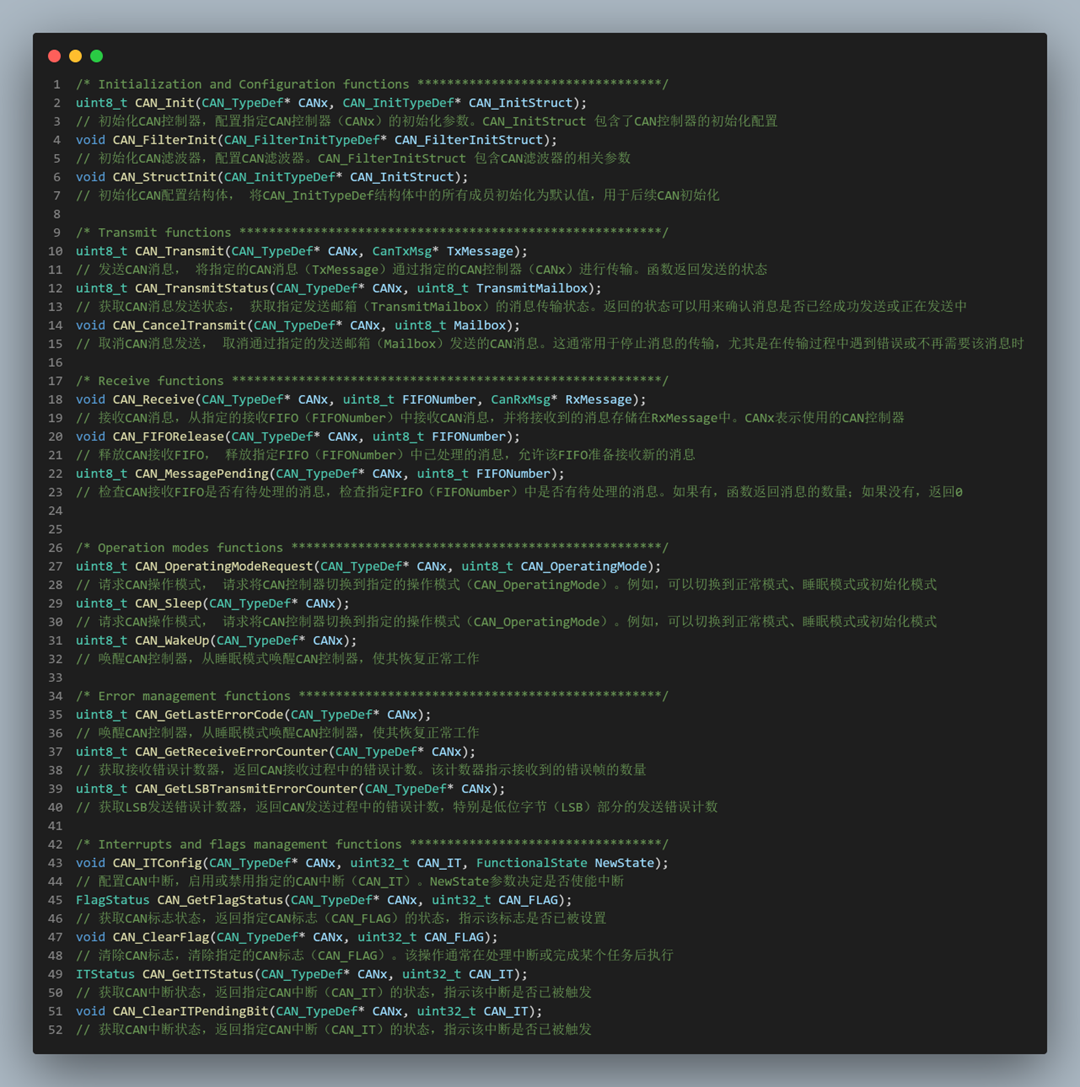Screen dimensions: 1080x1087
Task: Click the red close dot
Action: point(54,56)
